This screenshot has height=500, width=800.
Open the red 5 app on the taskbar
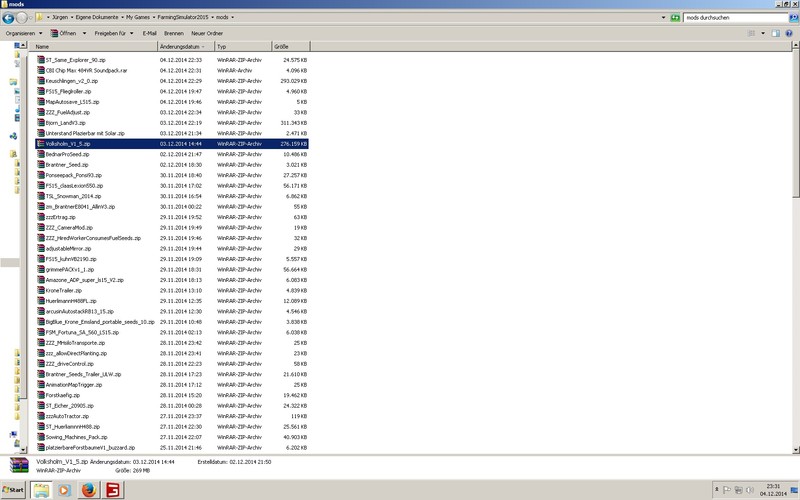point(113,490)
